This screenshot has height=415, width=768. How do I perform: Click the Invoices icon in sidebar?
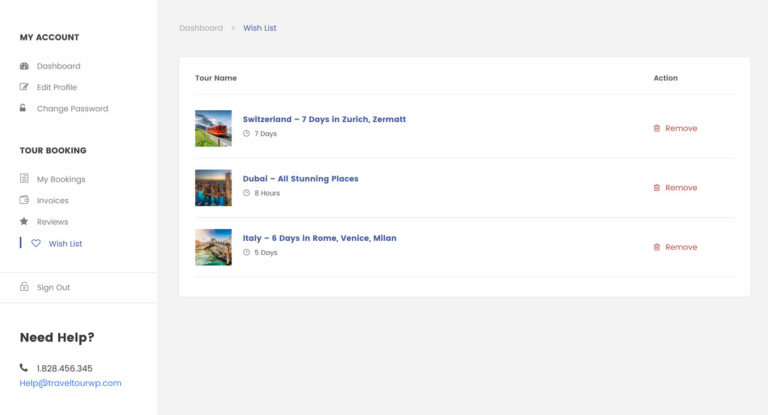tap(24, 200)
